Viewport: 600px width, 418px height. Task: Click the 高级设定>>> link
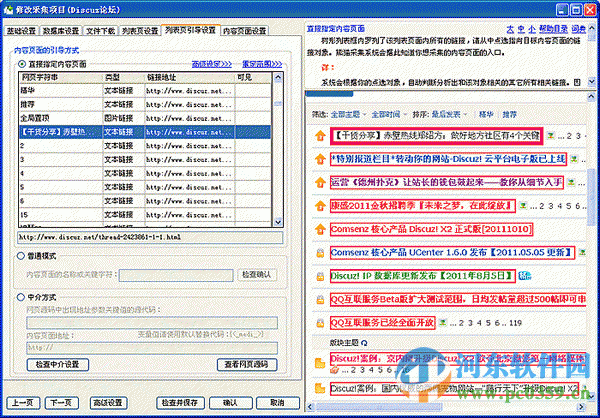(x=212, y=64)
